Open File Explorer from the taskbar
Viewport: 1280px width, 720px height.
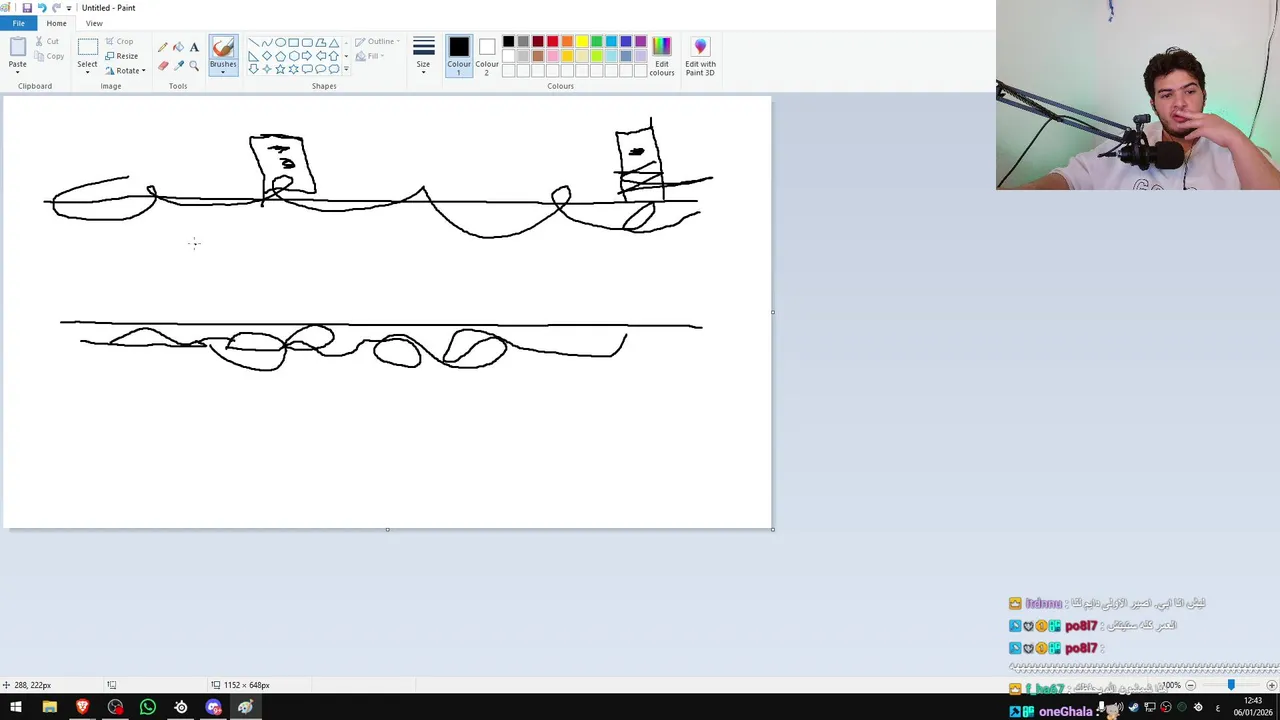pyautogui.click(x=49, y=708)
